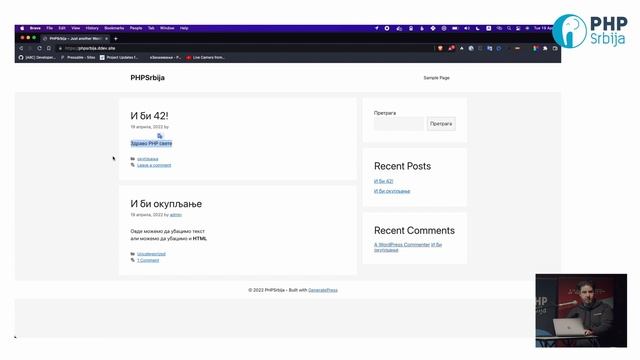Open the People menu
This screenshot has width=640, height=360.
pos(136,28)
